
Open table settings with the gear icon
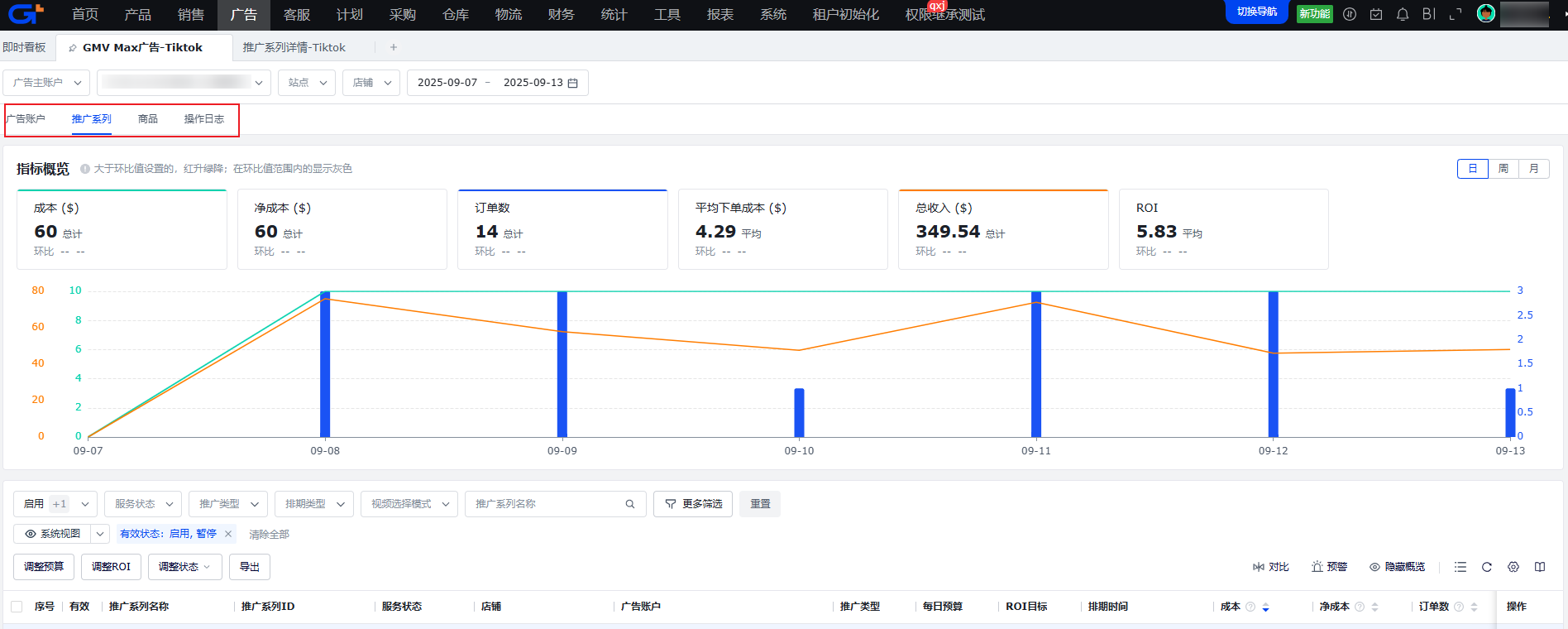[1513, 567]
